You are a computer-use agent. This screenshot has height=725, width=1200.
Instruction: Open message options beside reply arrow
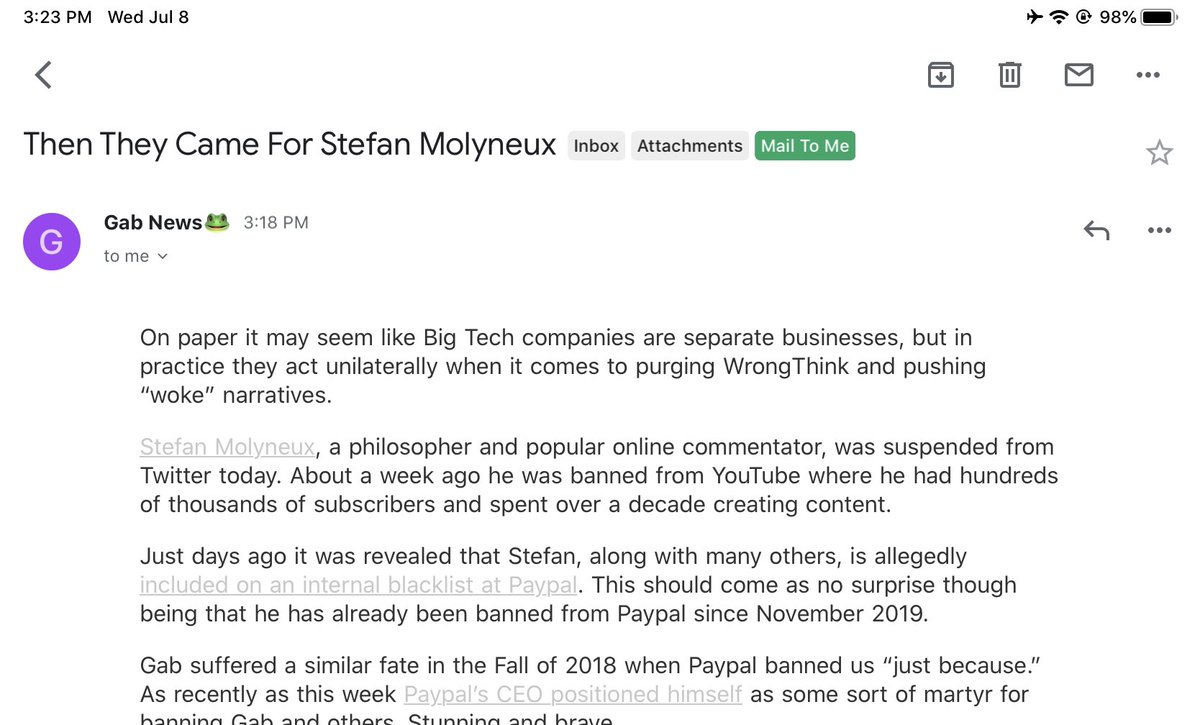pyautogui.click(x=1159, y=231)
